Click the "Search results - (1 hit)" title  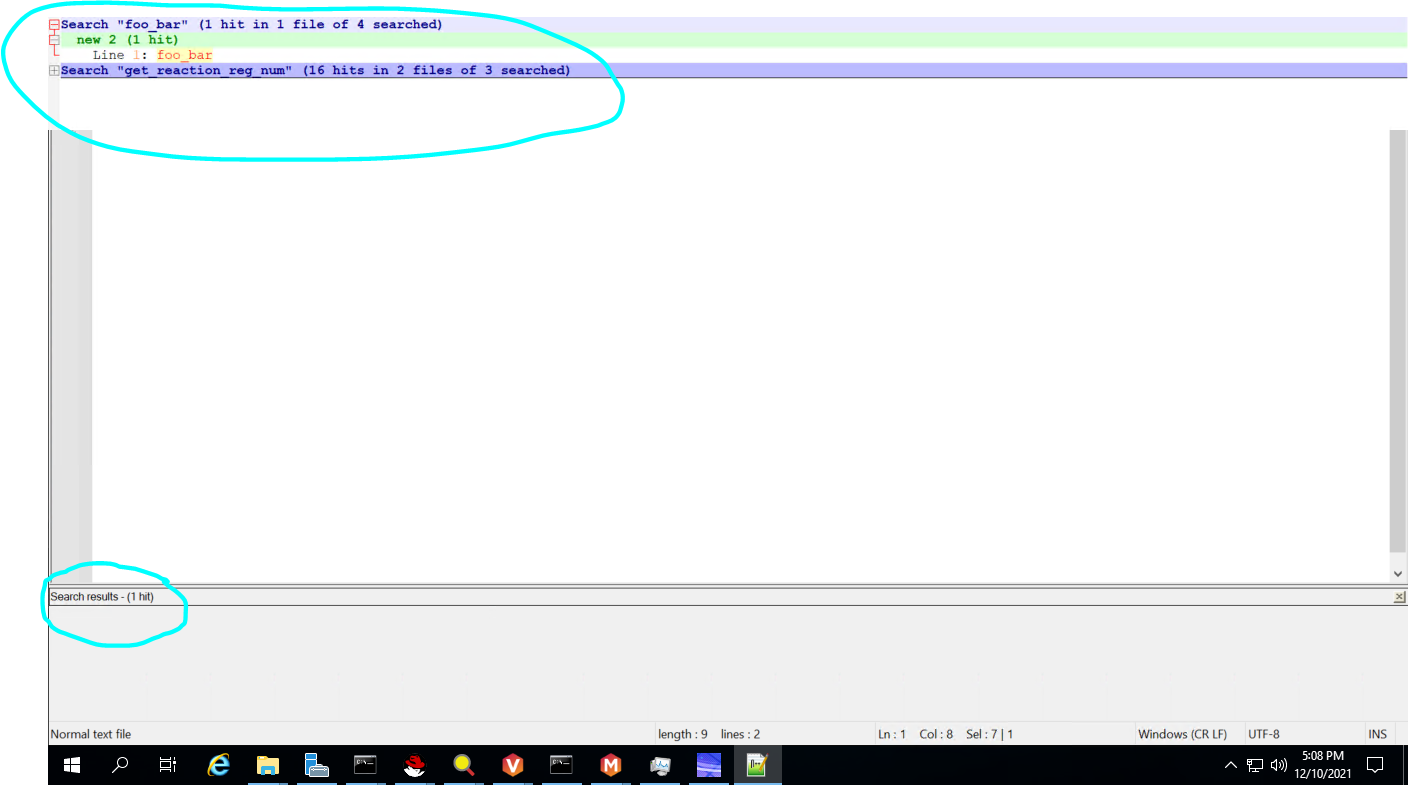(102, 597)
